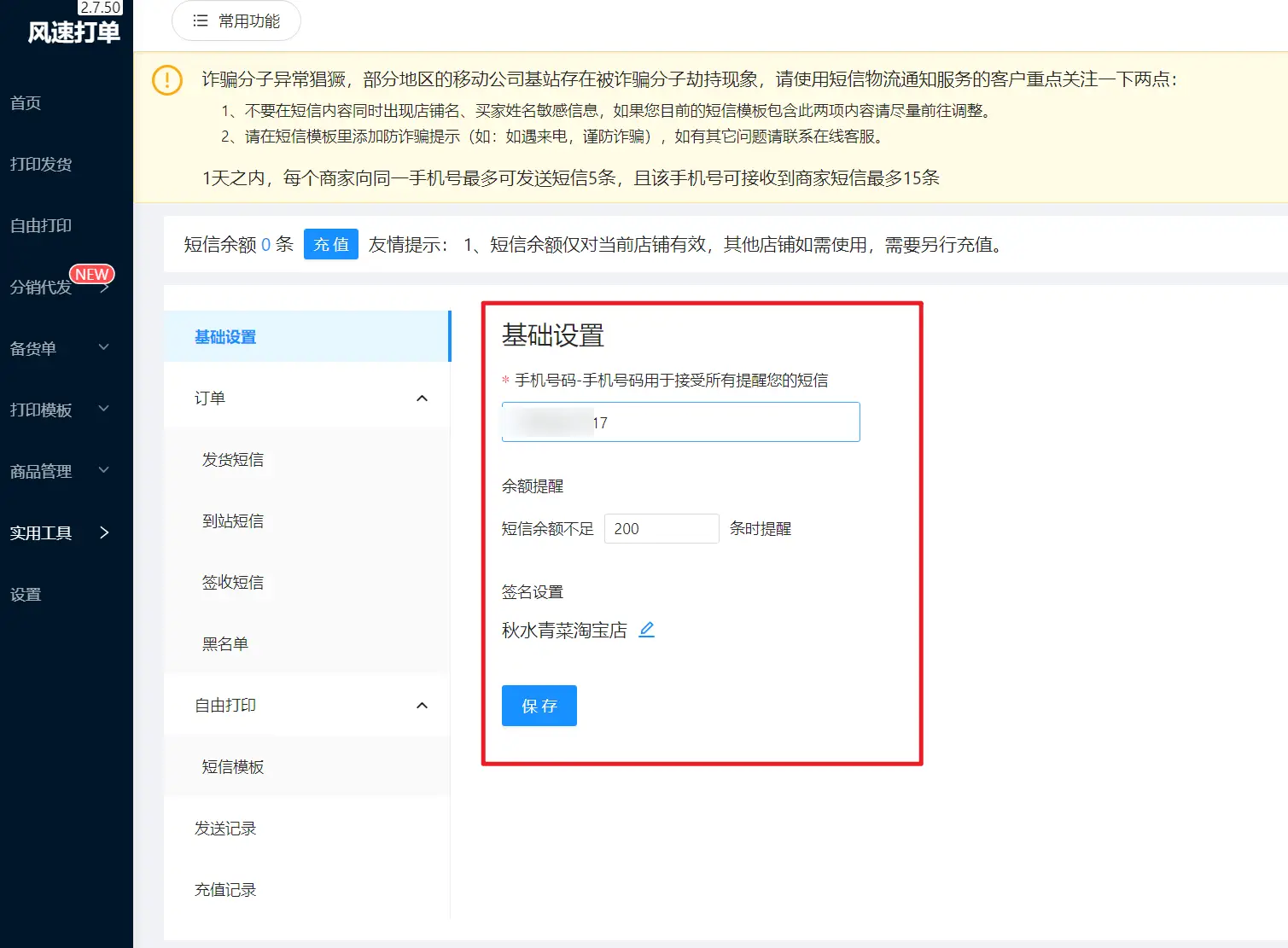
Task: Open the 常用功能 menu button
Action: click(x=236, y=20)
